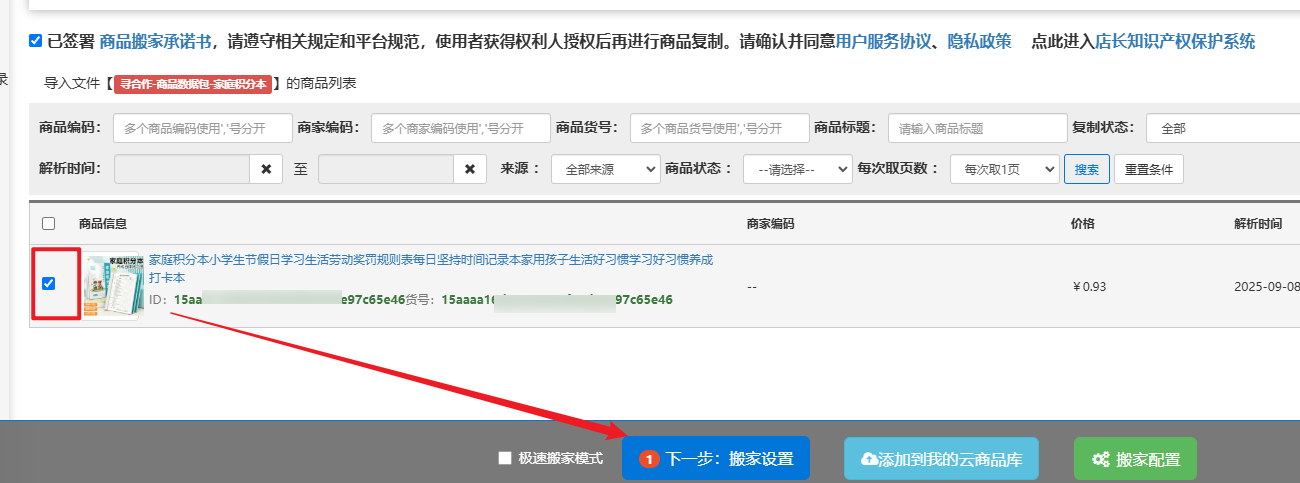The image size is (1300, 483).
Task: Uncheck the product row checkbox
Action: coord(48,284)
